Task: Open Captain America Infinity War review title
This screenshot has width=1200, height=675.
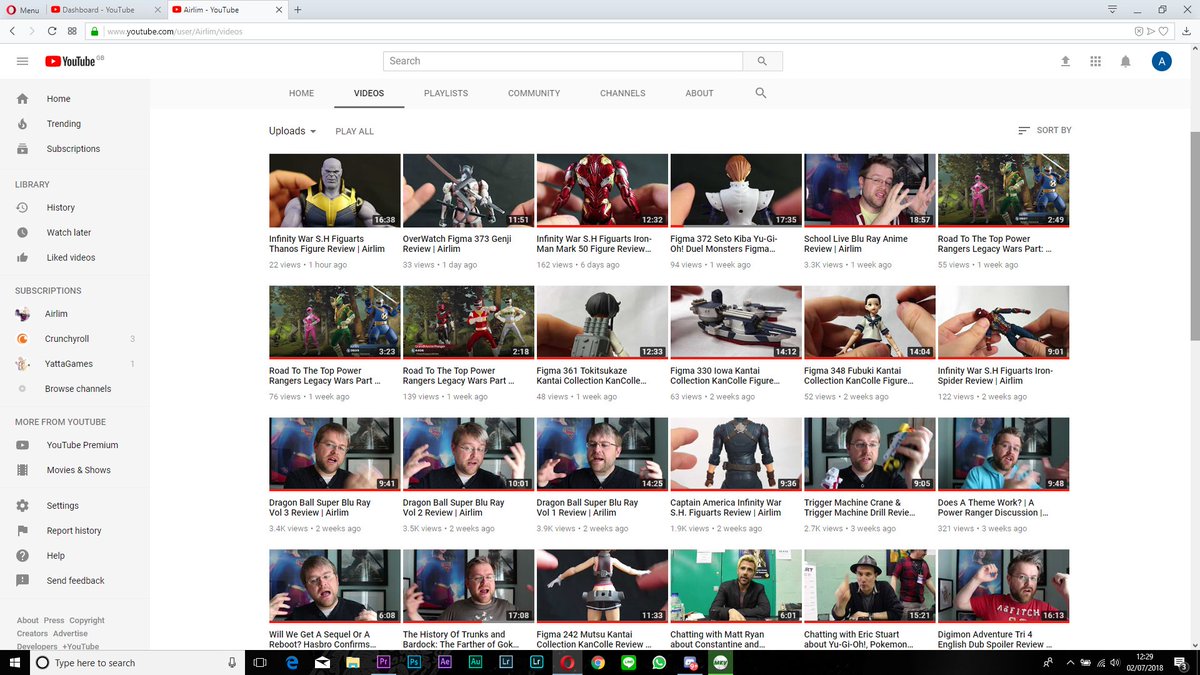Action: [x=727, y=508]
